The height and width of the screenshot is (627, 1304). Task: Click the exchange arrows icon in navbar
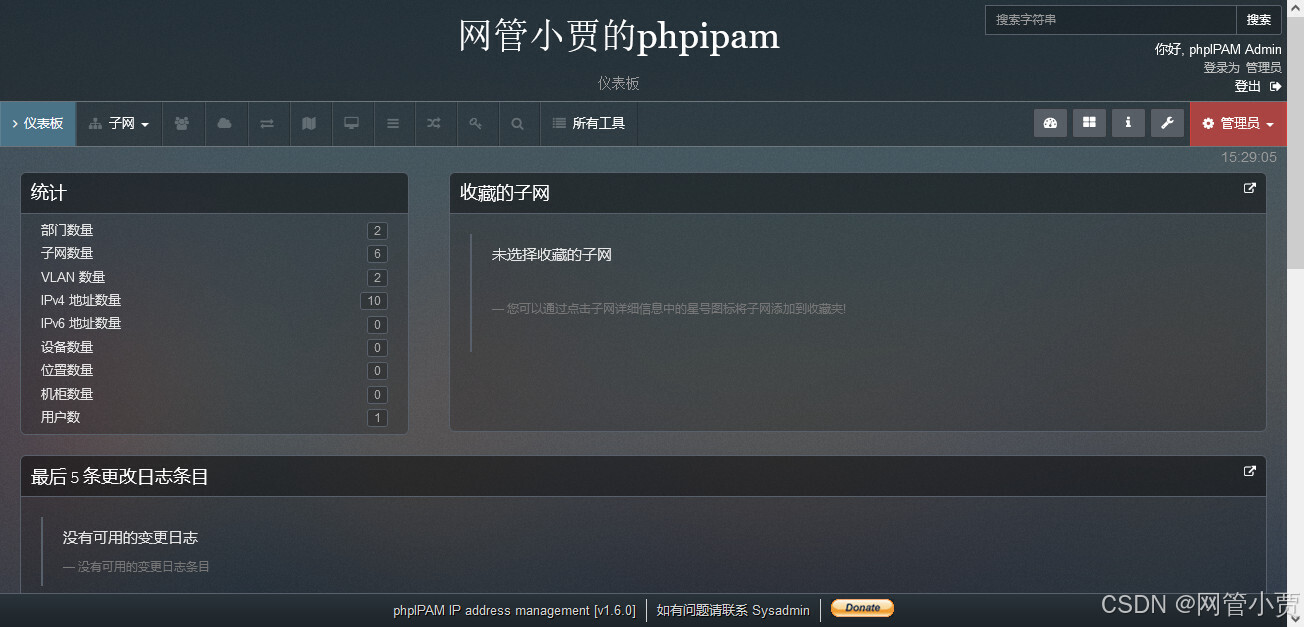(x=267, y=124)
